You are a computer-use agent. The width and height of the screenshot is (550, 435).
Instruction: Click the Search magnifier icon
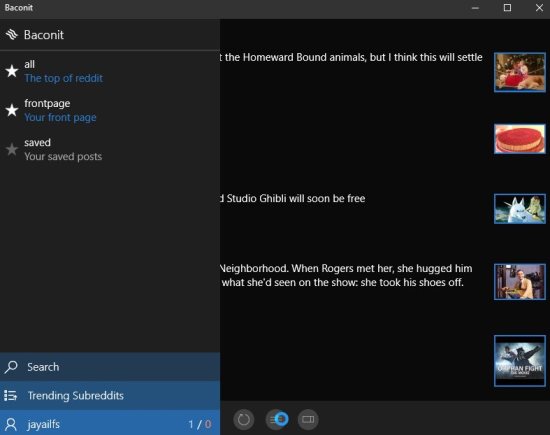tap(11, 367)
